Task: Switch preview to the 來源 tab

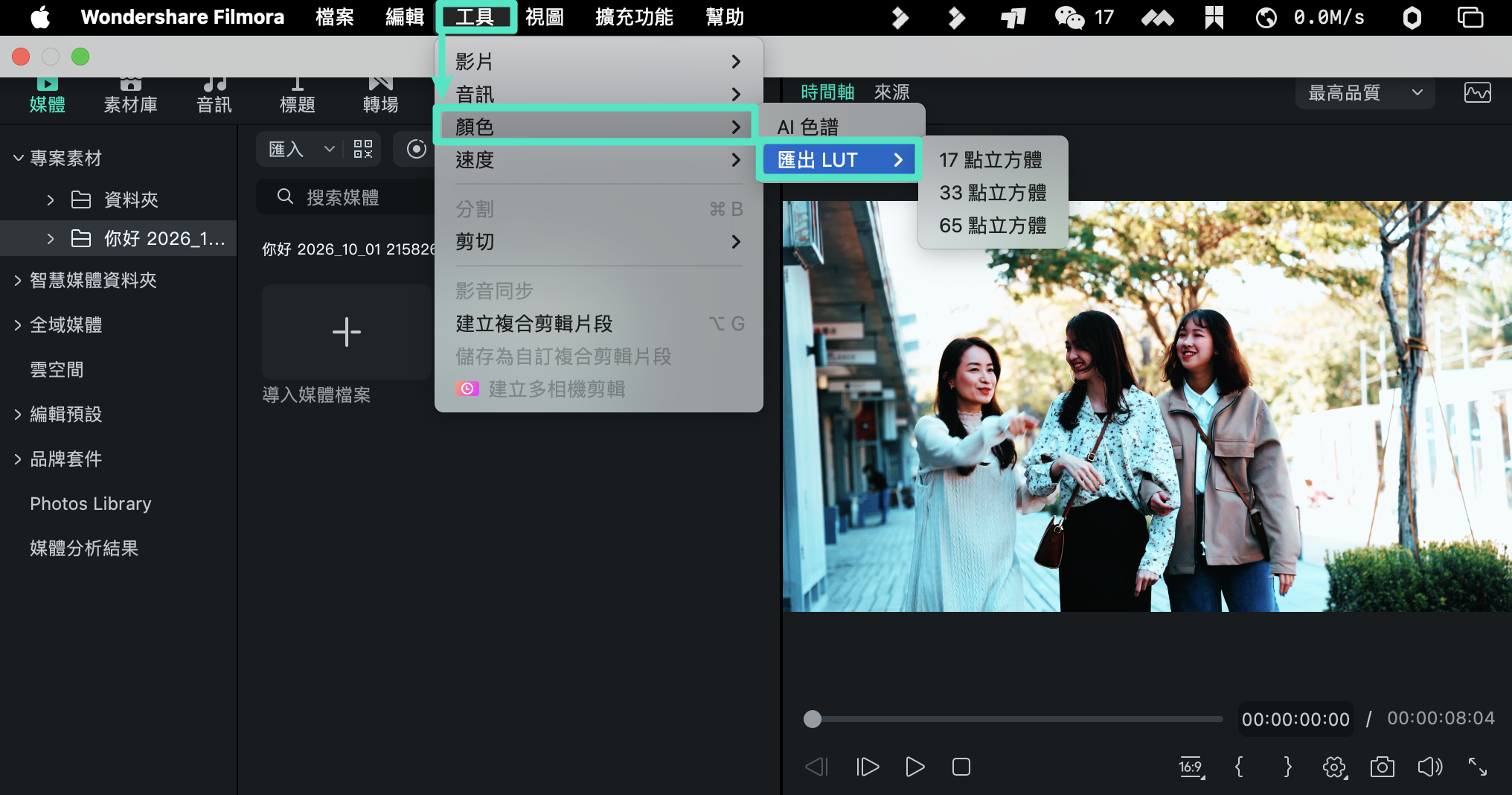Action: pos(891,92)
